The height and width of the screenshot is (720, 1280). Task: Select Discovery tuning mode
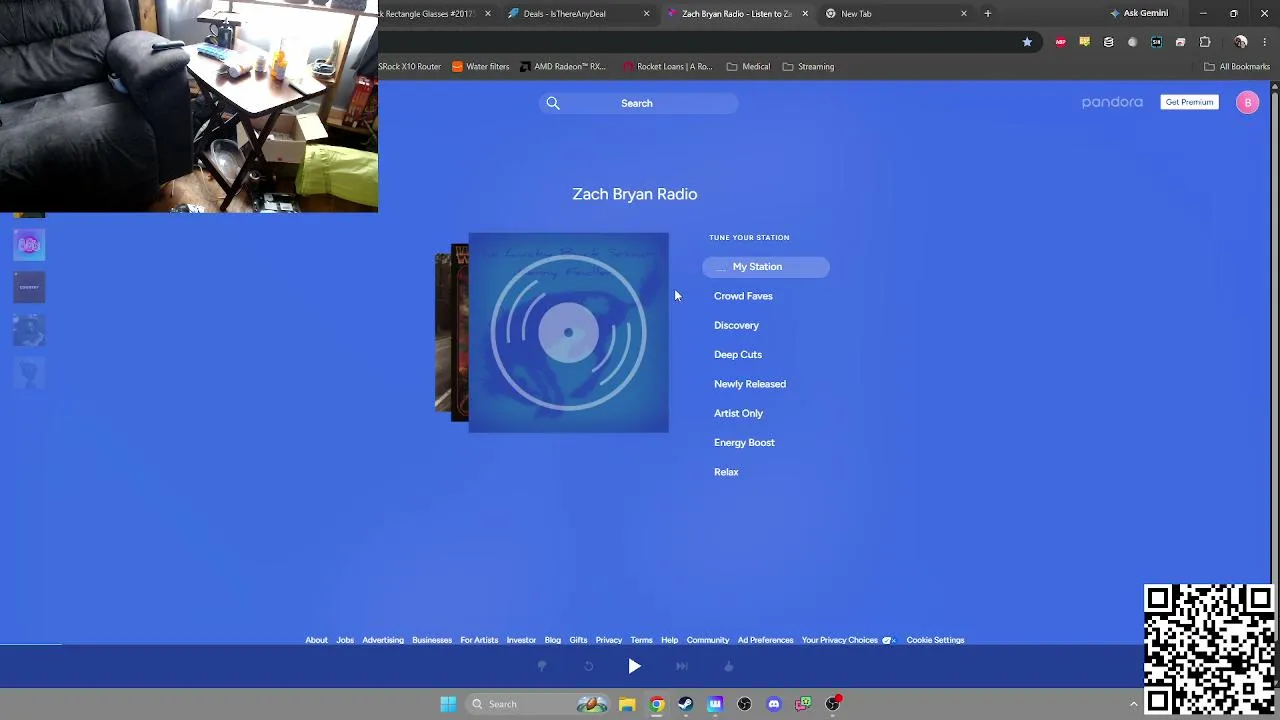(736, 325)
